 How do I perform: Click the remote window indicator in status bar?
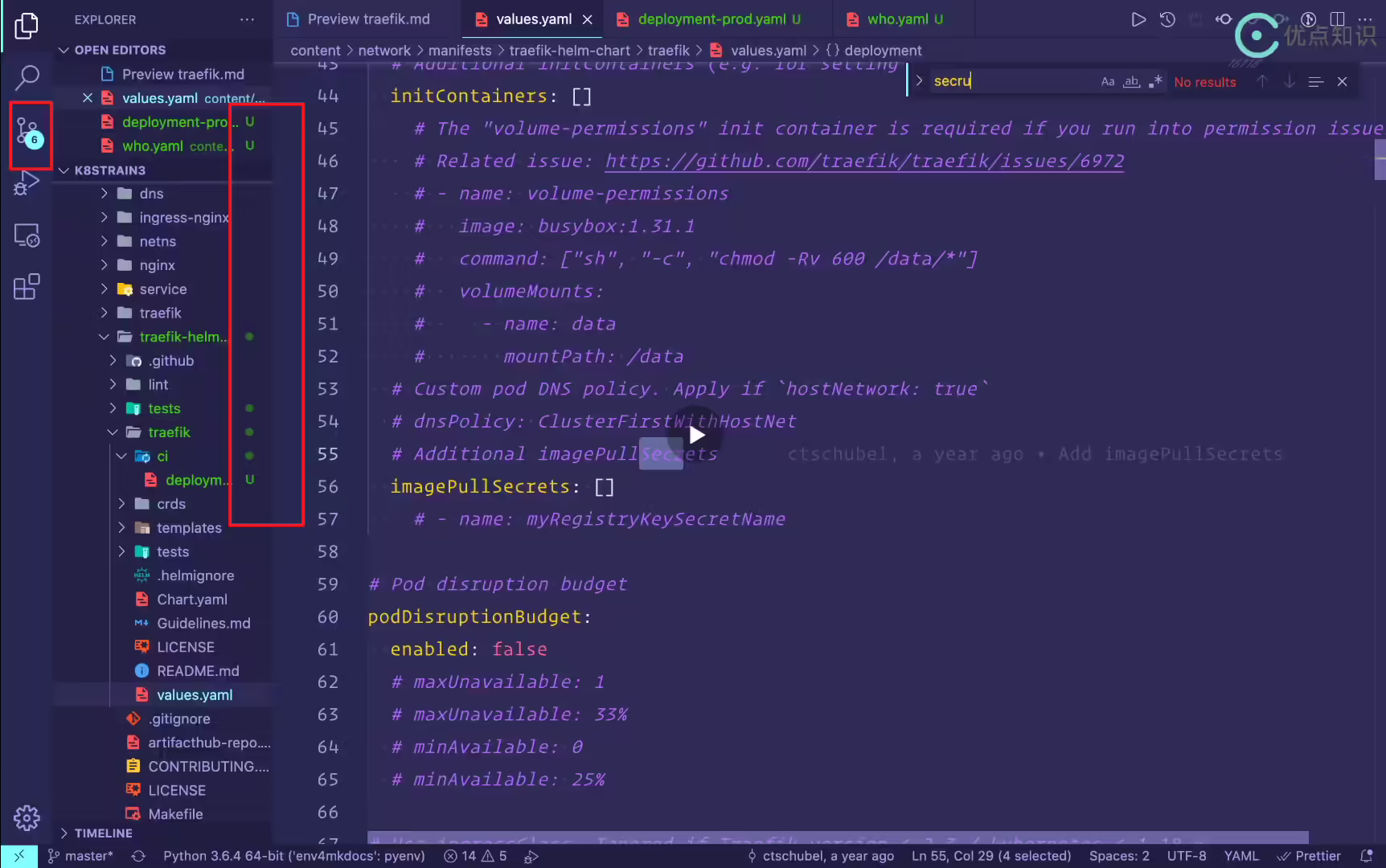(19, 856)
